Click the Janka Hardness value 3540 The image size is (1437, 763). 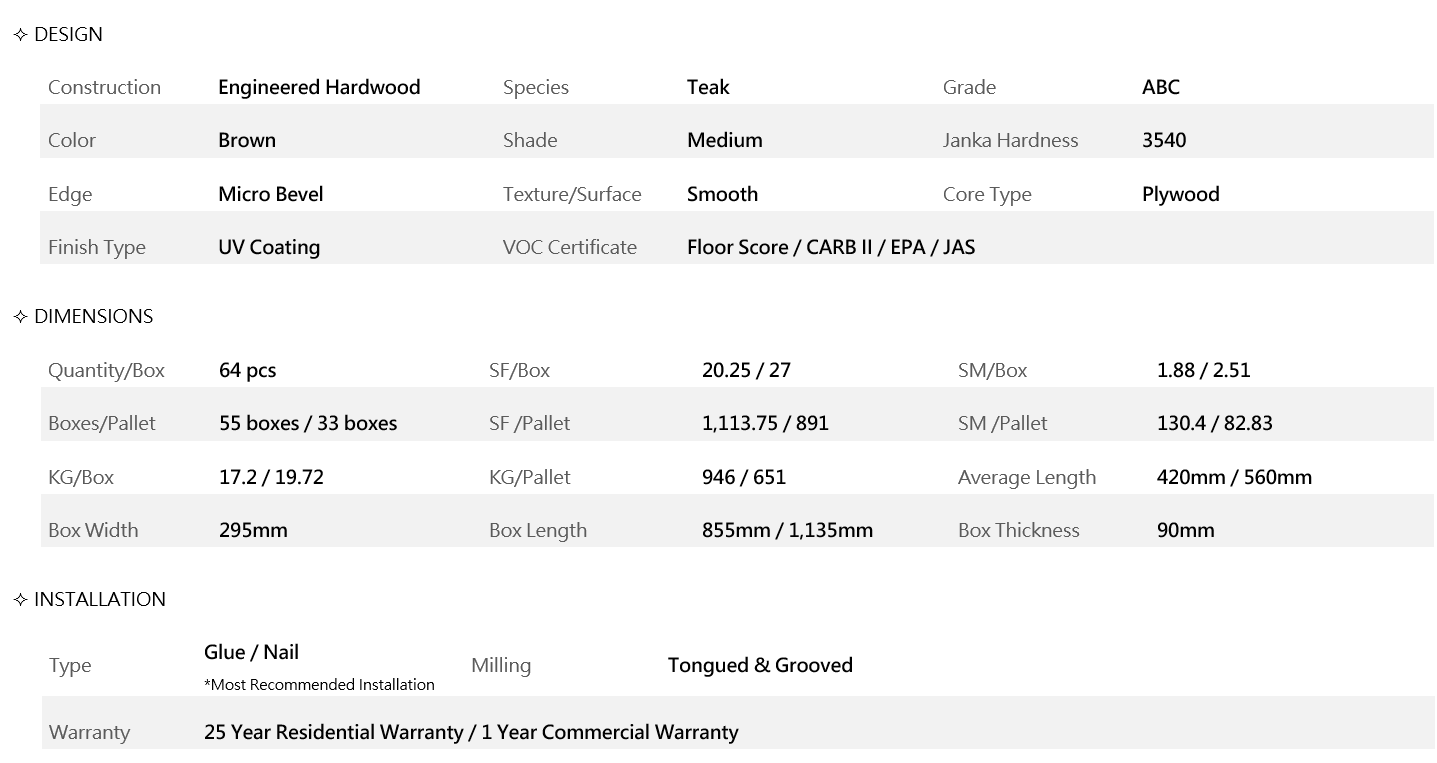tap(1164, 140)
